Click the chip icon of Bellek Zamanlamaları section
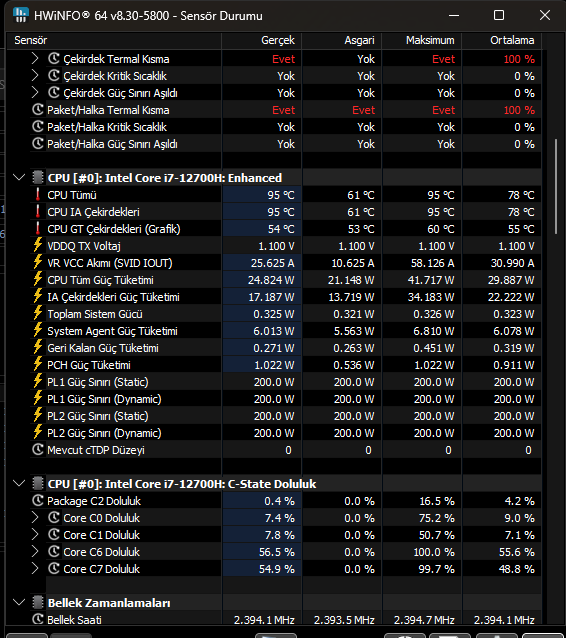 coord(38,603)
